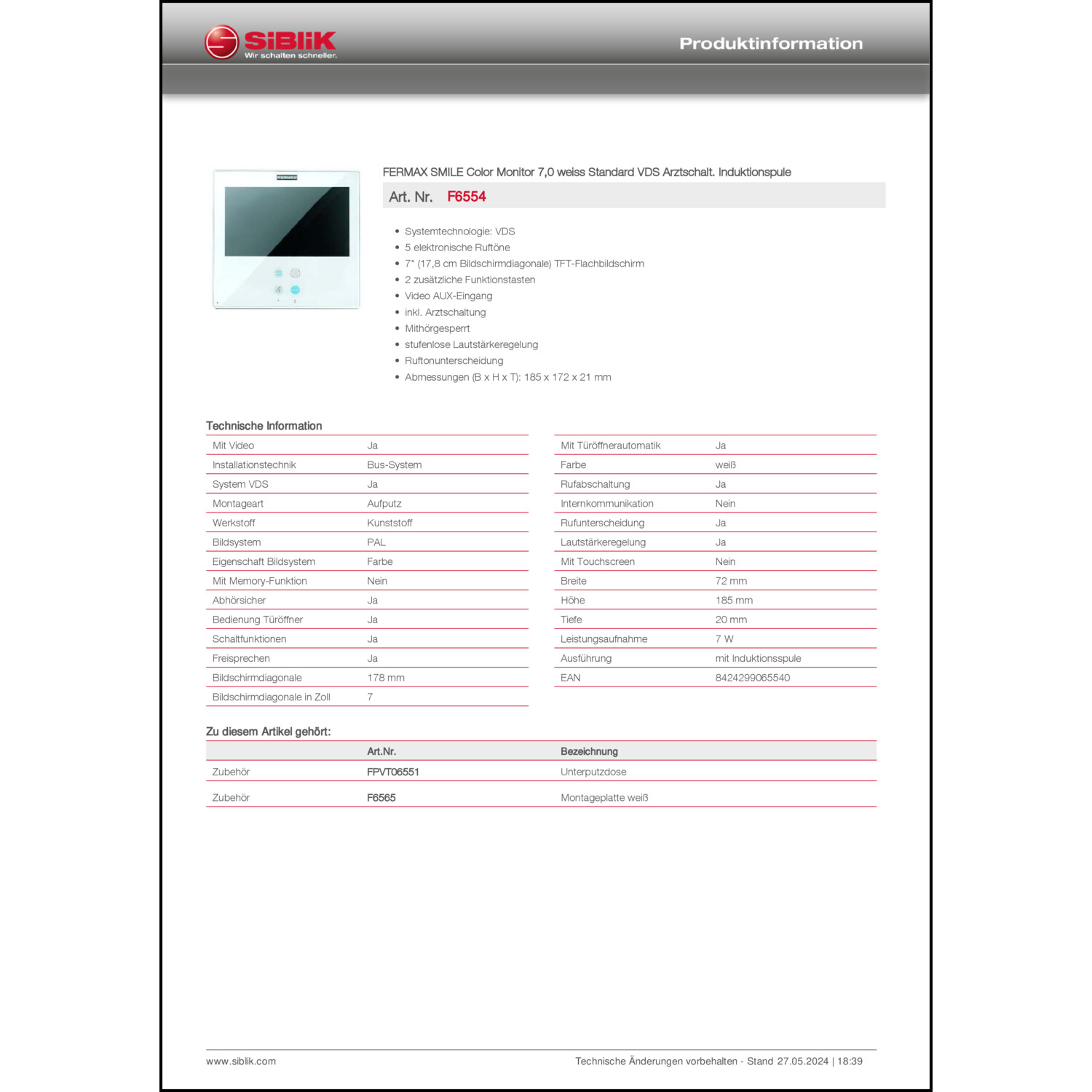Image resolution: width=1092 pixels, height=1092 pixels.
Task: Click the FERMAX logo on the monitor image
Action: click(x=287, y=178)
